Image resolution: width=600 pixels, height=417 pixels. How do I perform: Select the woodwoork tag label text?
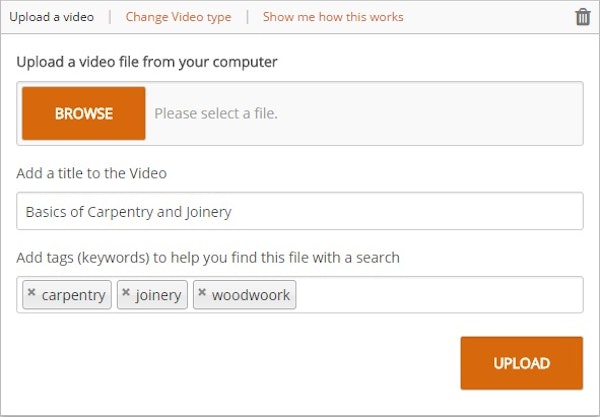point(251,295)
